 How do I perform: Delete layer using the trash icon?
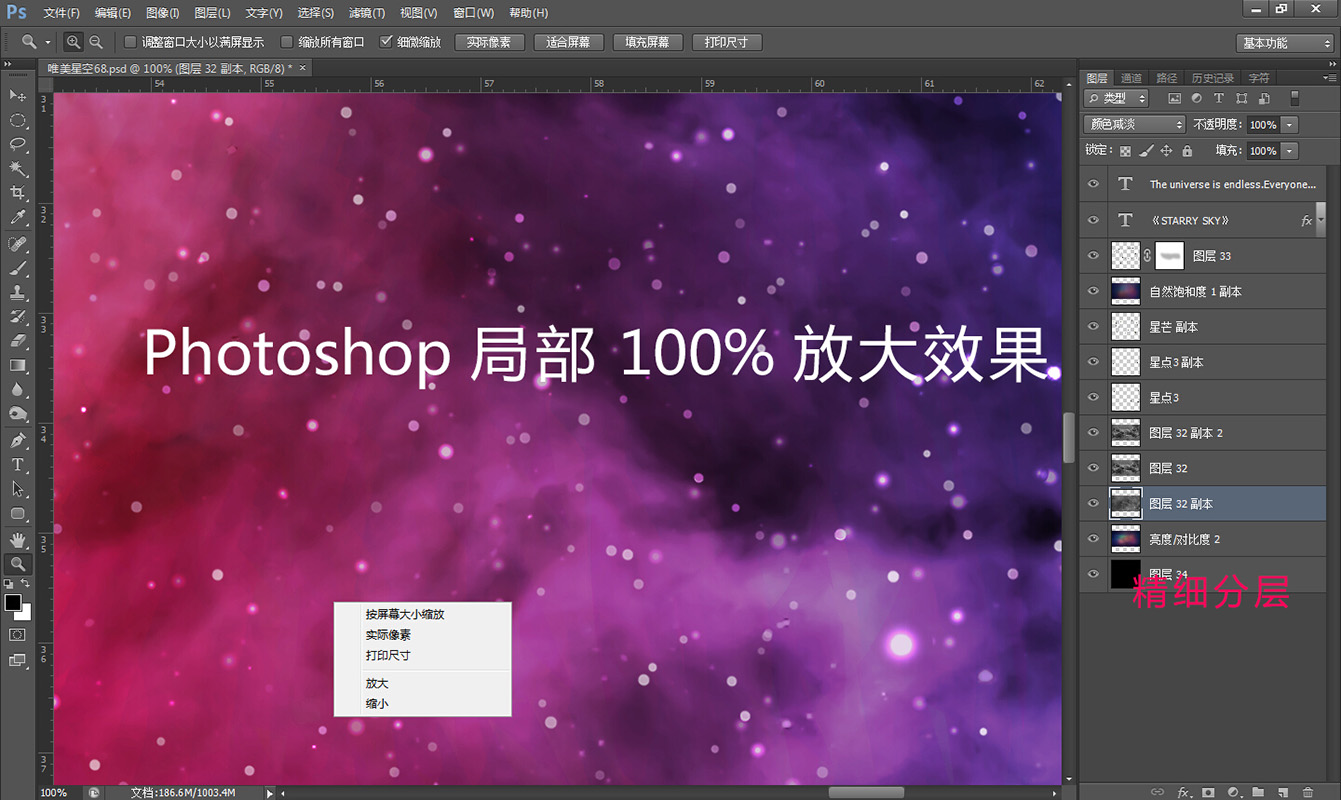tap(1308, 792)
